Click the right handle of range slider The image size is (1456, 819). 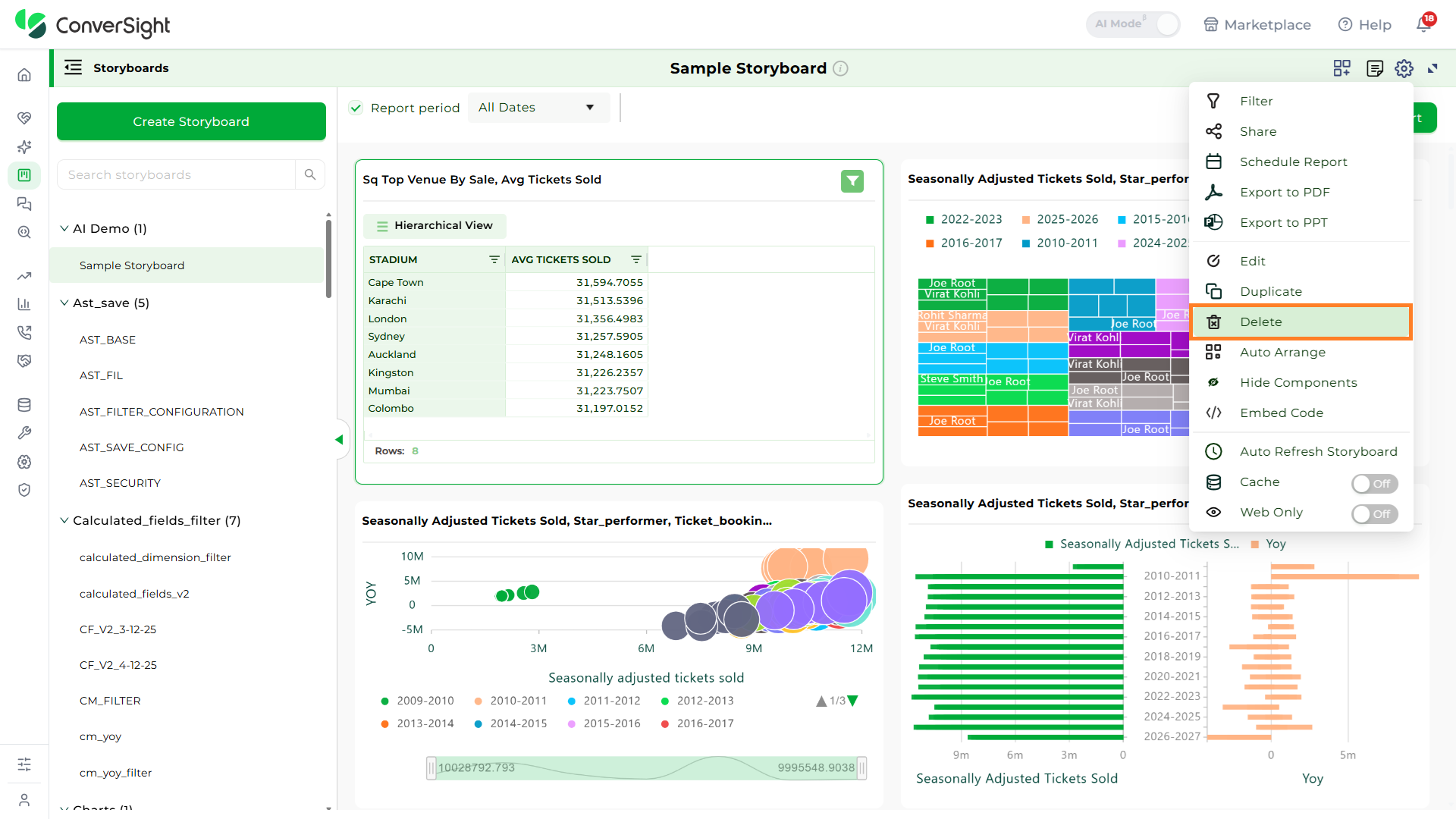click(x=862, y=768)
